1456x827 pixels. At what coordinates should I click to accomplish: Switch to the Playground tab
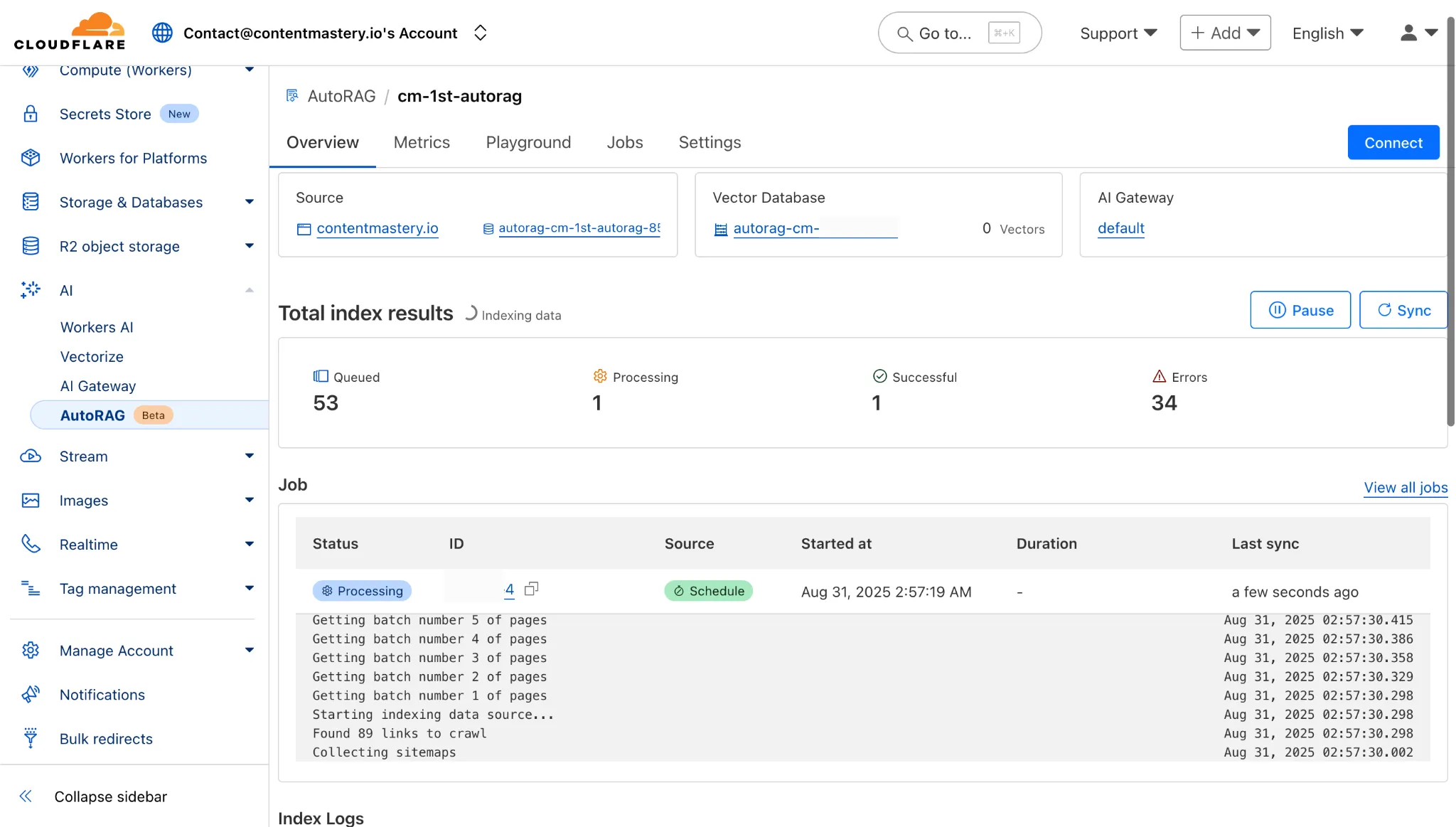click(x=528, y=142)
